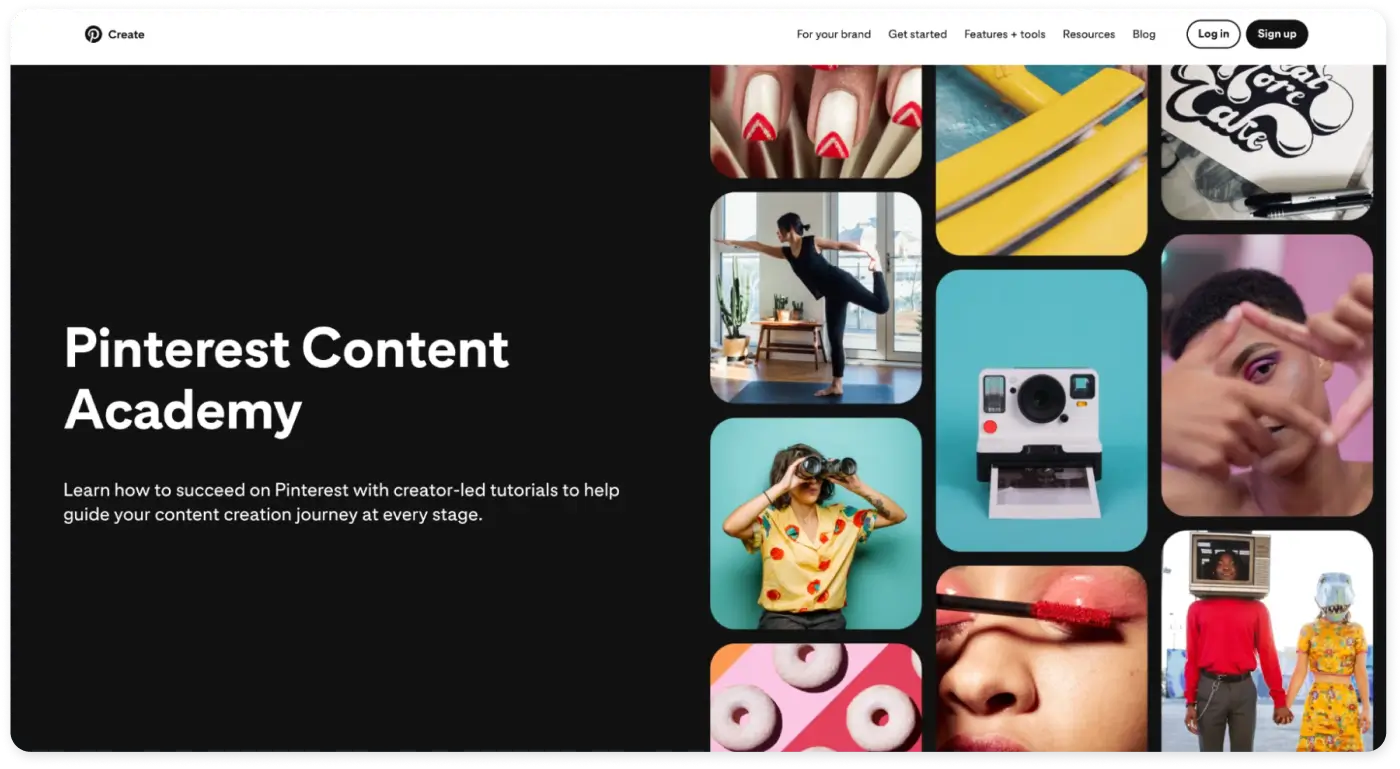Click the Pinterest Content Academy heading

tap(287, 378)
